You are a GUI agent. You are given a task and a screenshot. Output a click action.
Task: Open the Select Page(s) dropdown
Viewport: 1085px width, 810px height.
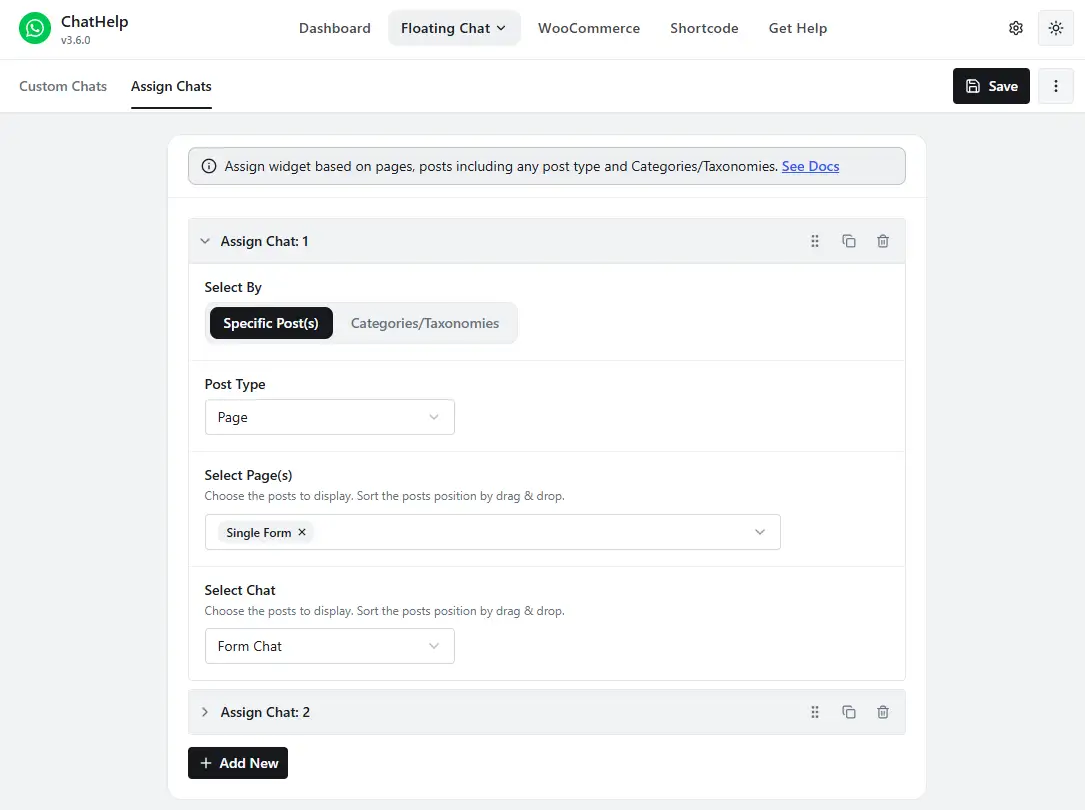pyautogui.click(x=493, y=532)
